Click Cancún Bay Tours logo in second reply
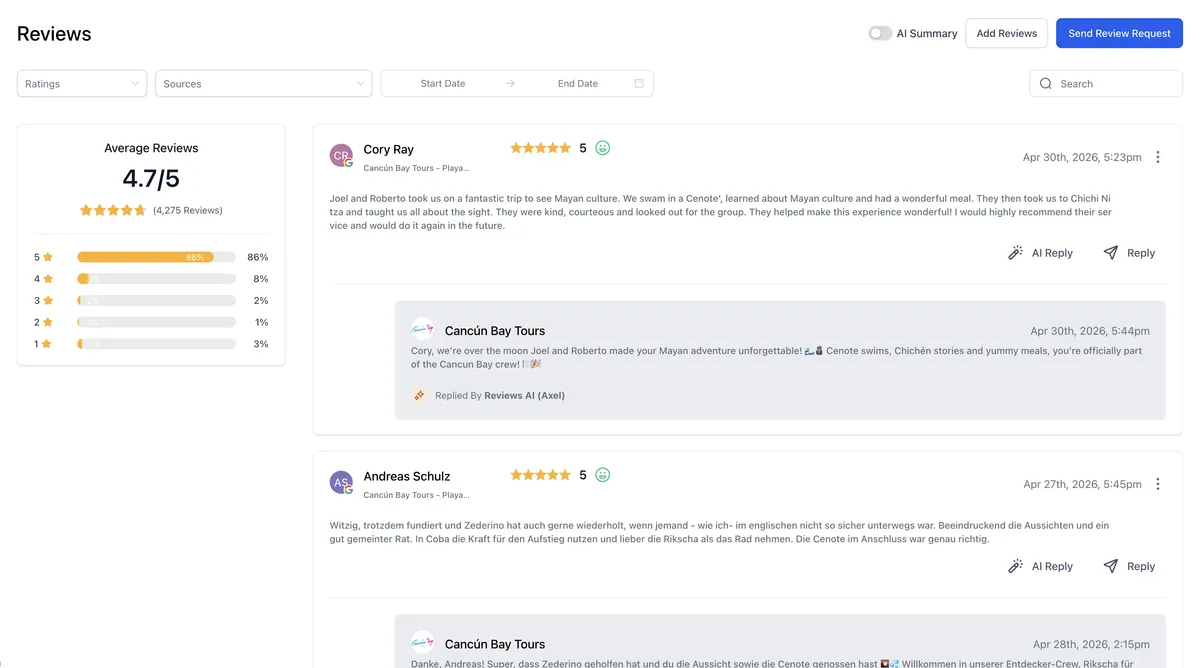 pyautogui.click(x=423, y=643)
